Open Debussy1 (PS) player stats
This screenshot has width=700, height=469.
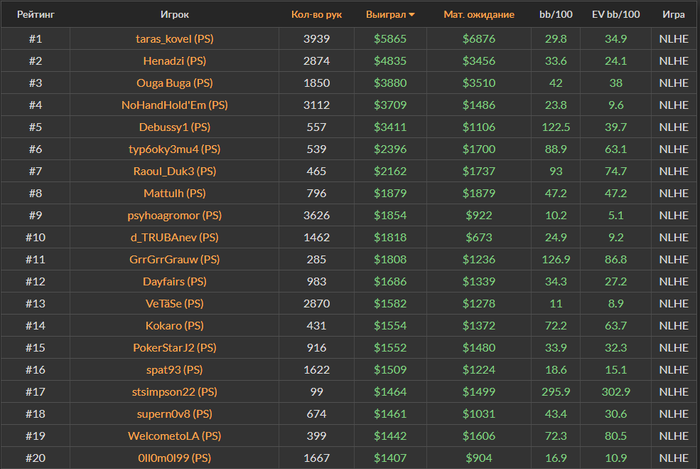coord(175,127)
